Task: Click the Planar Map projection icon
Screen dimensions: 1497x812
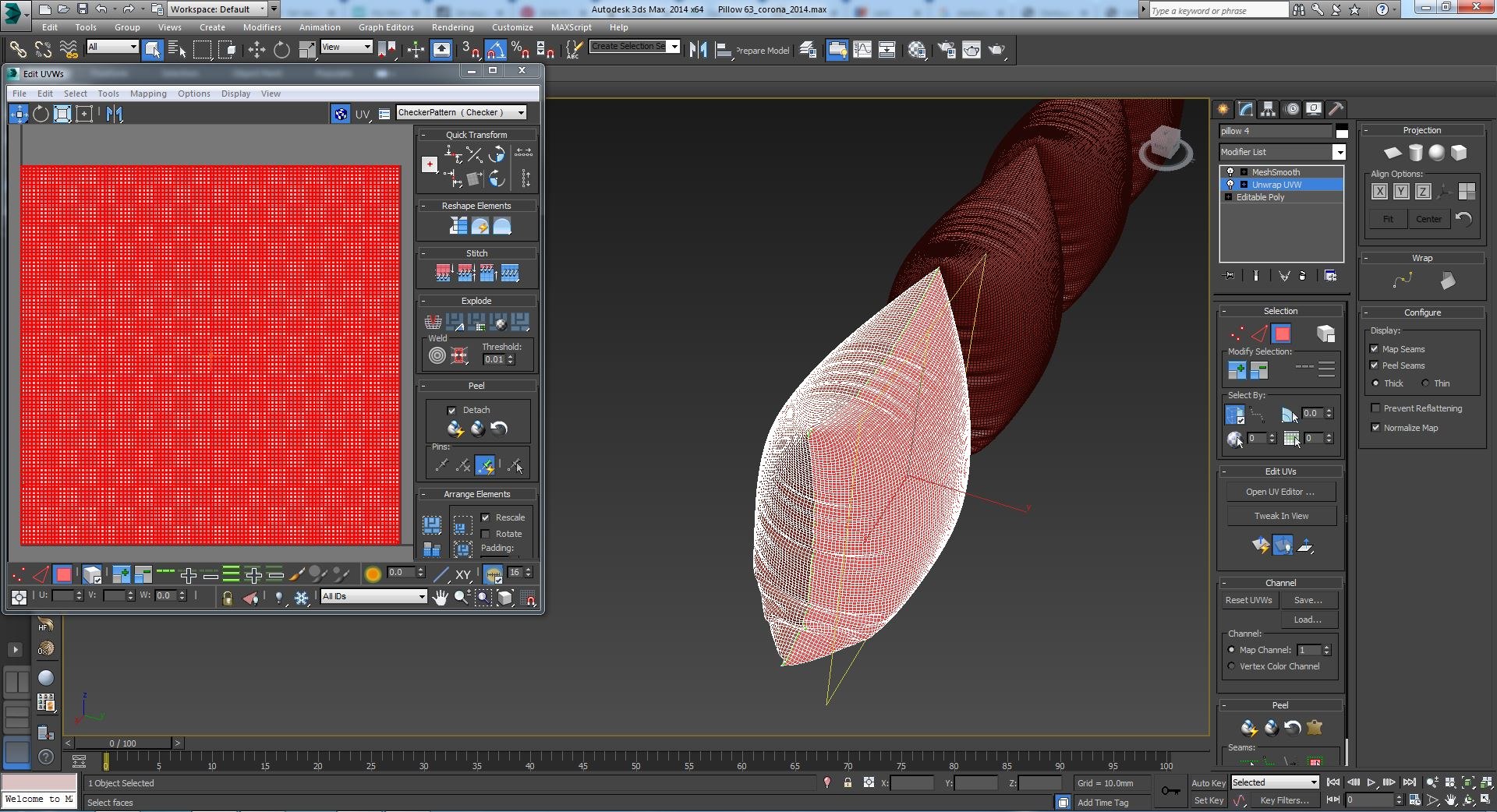Action: click(1393, 153)
